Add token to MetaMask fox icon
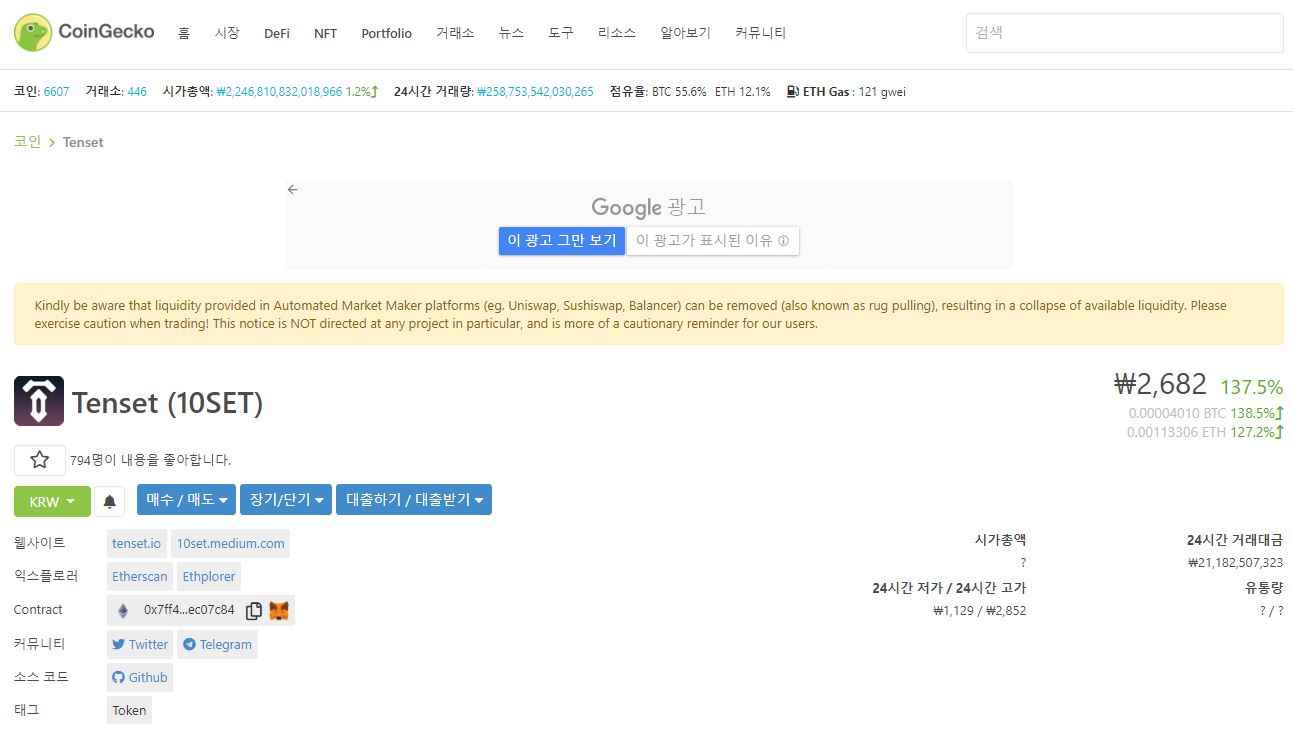 279,610
